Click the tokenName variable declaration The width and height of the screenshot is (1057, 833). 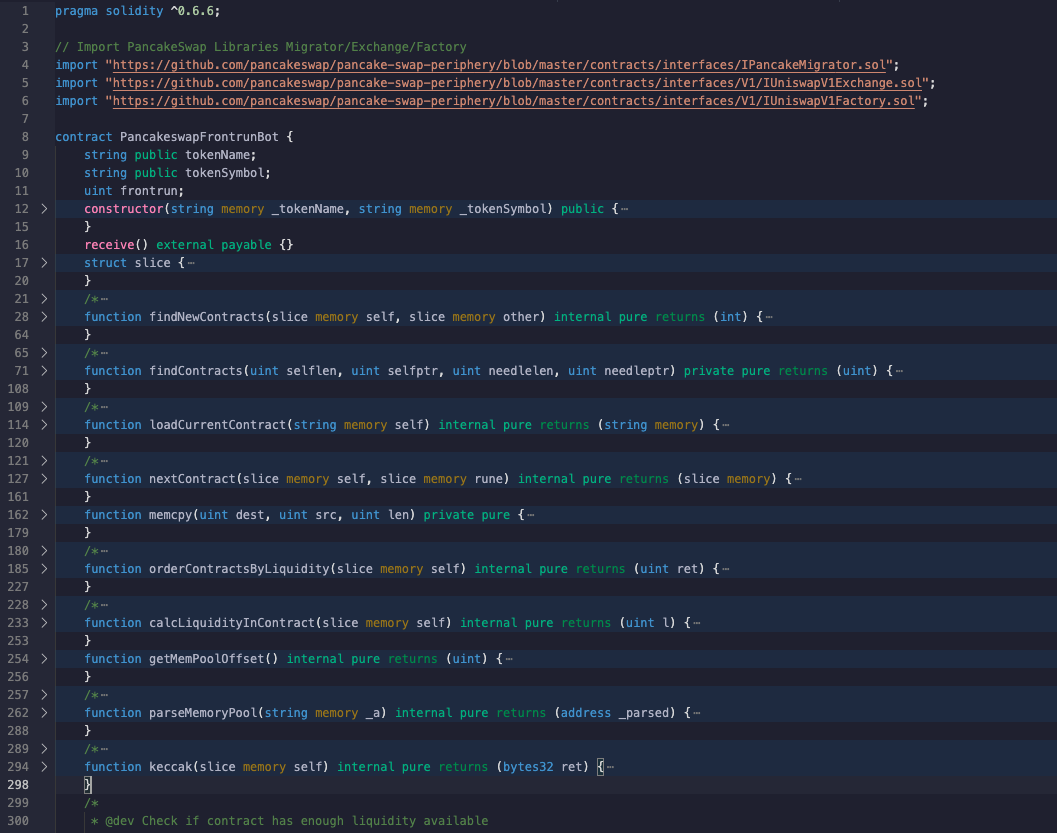click(x=170, y=155)
